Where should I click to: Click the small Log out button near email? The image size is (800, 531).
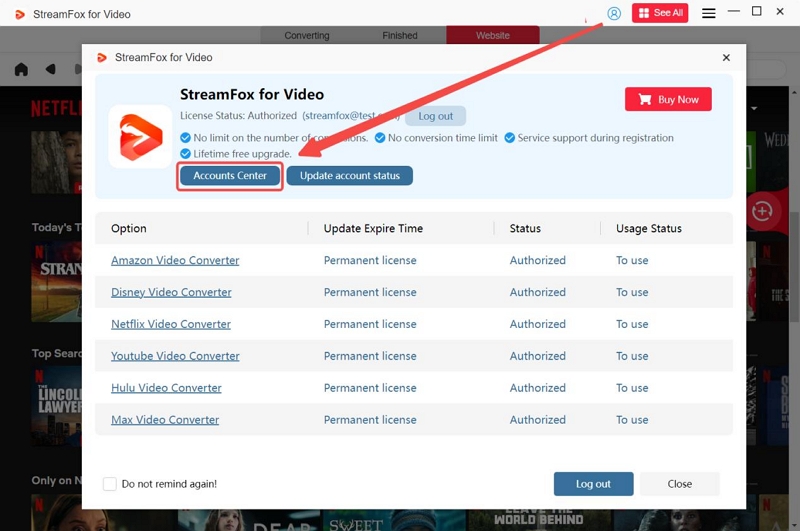click(x=435, y=116)
